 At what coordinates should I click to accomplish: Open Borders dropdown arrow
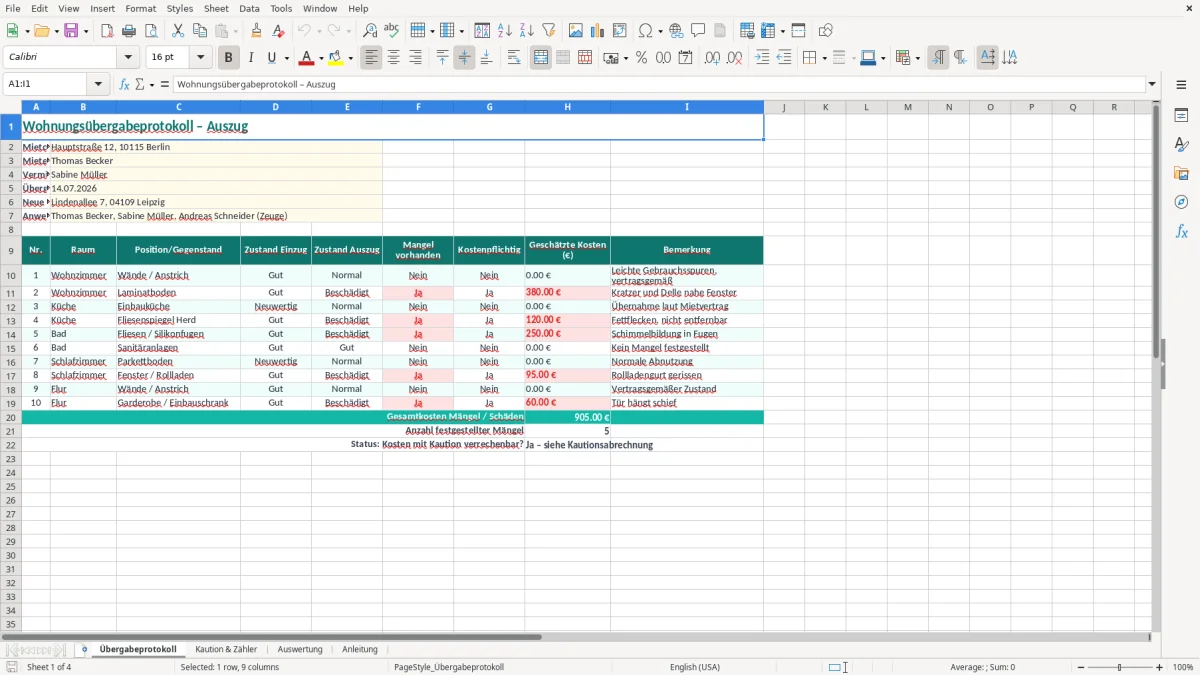(x=823, y=58)
